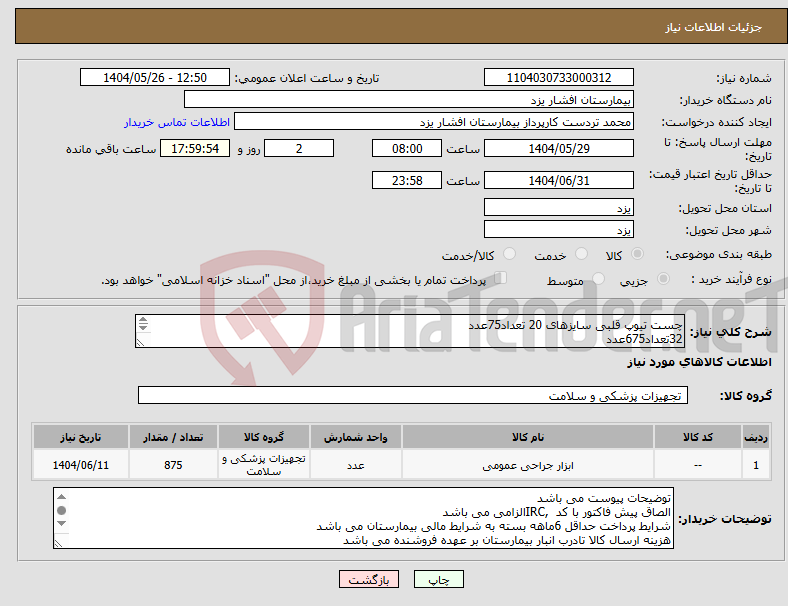Click the section heading اطلاعات کالاهای مورد نیاز
788x606 pixels.
point(699,362)
